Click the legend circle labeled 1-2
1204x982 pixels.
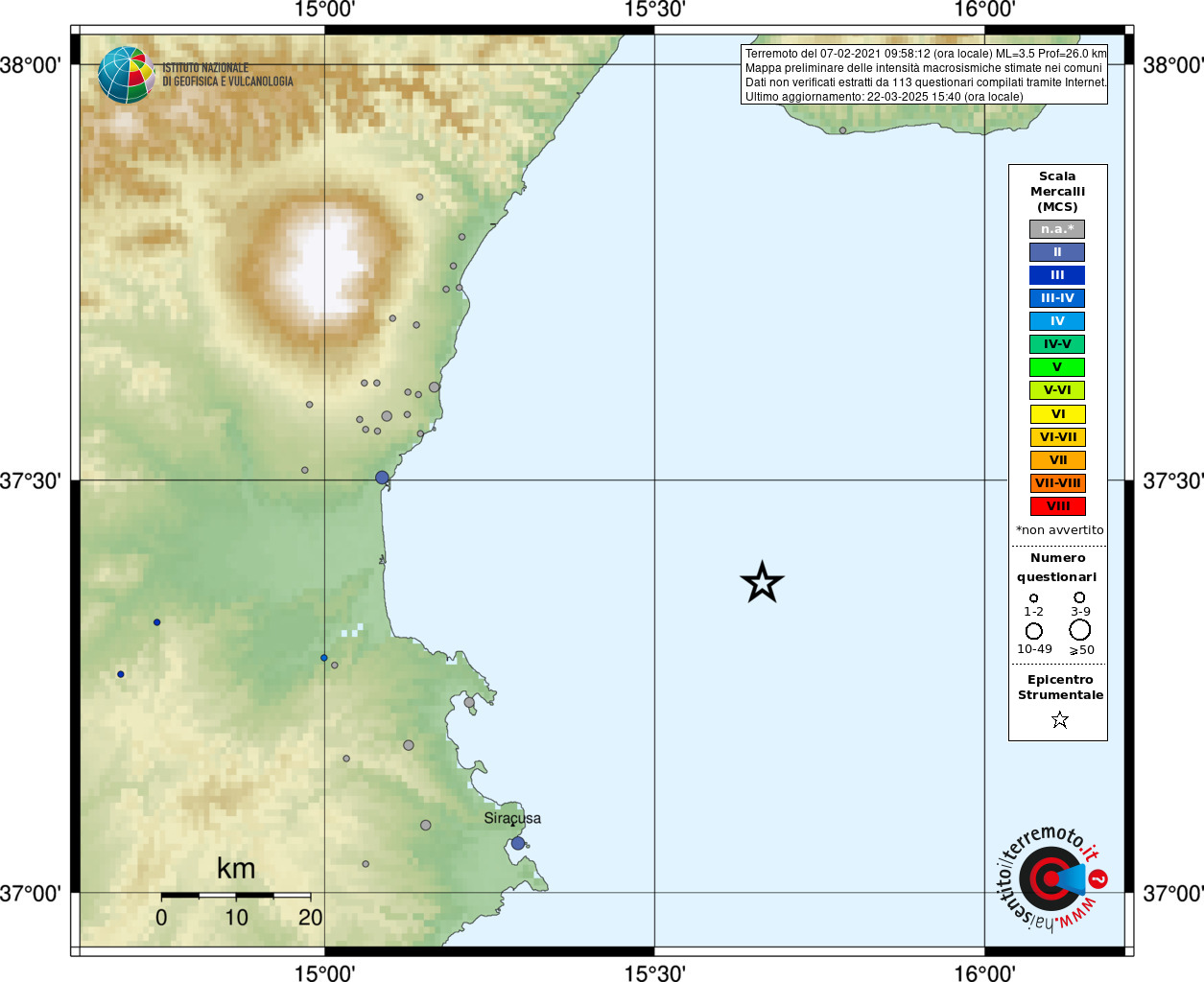click(1033, 598)
